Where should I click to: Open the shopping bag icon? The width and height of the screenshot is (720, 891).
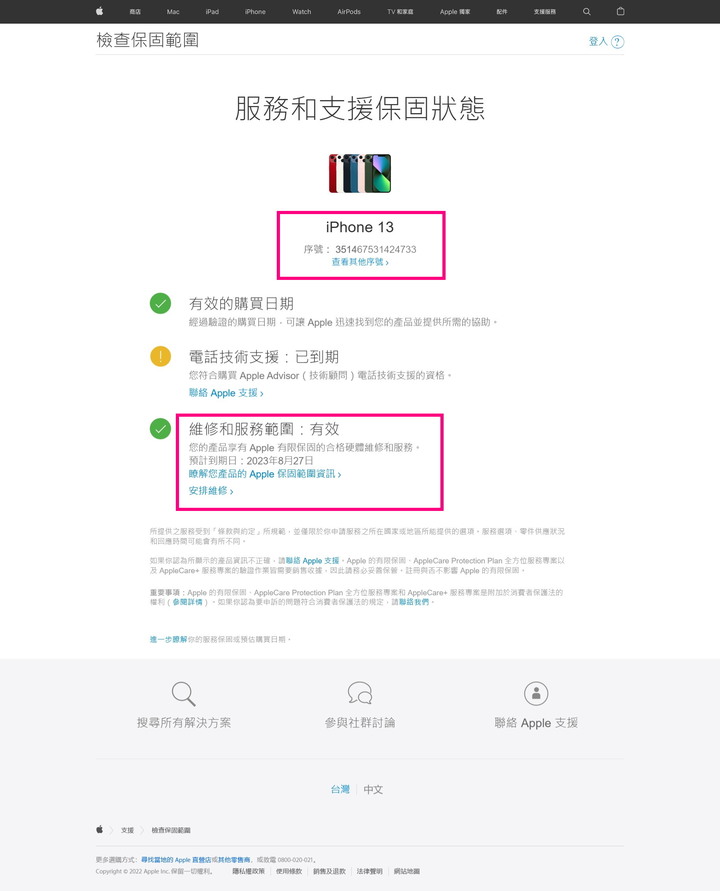621,11
